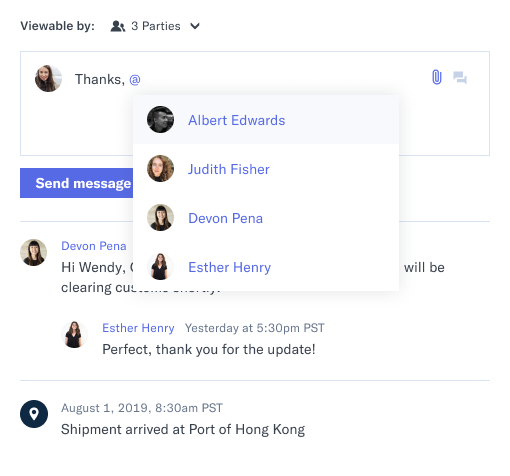Image resolution: width=510 pixels, height=476 pixels.
Task: Click Devon Pena's avatar in the mention list
Action: pos(160,217)
